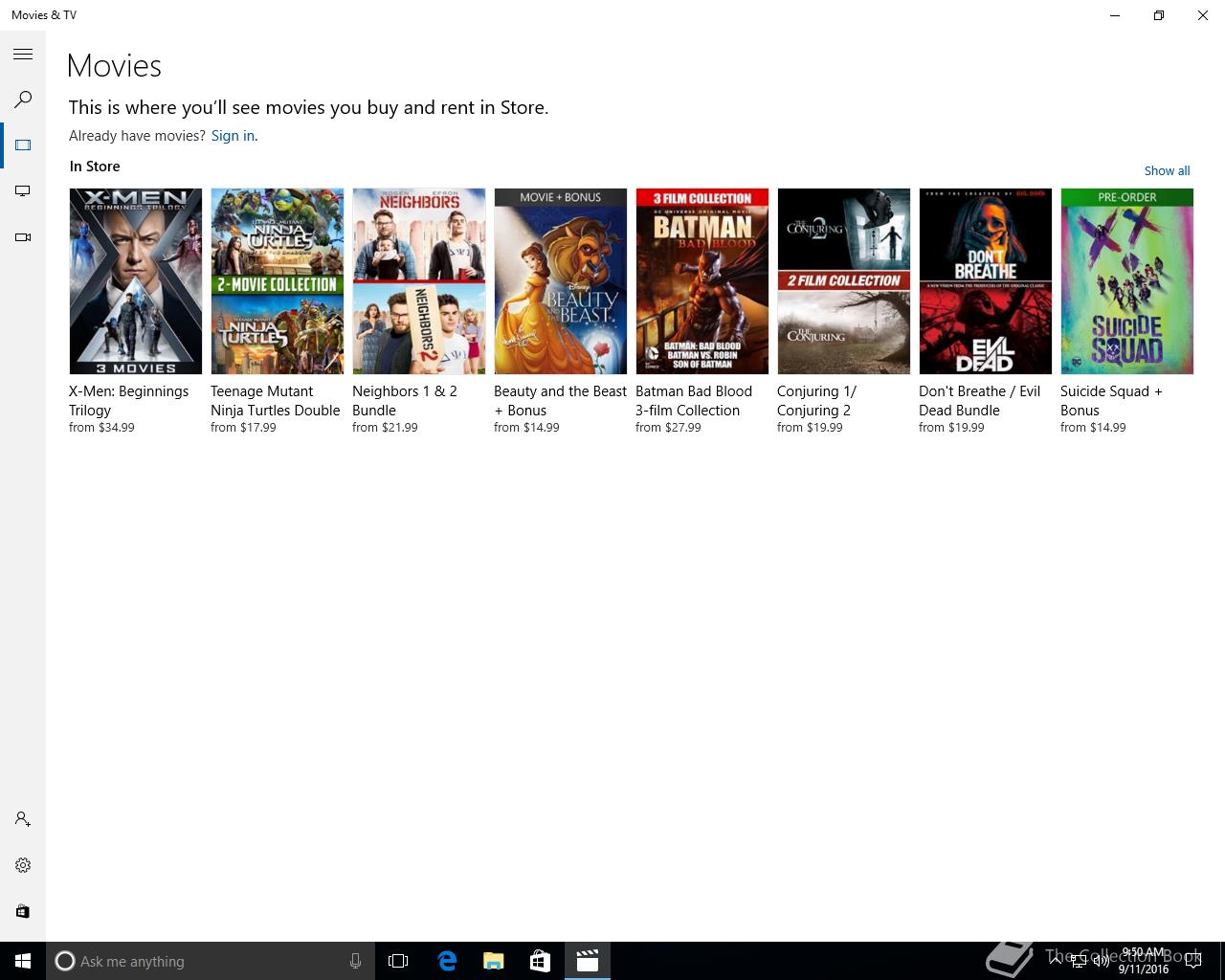The height and width of the screenshot is (980, 1225).
Task: Open Task View on the taskbar
Action: tap(398, 961)
